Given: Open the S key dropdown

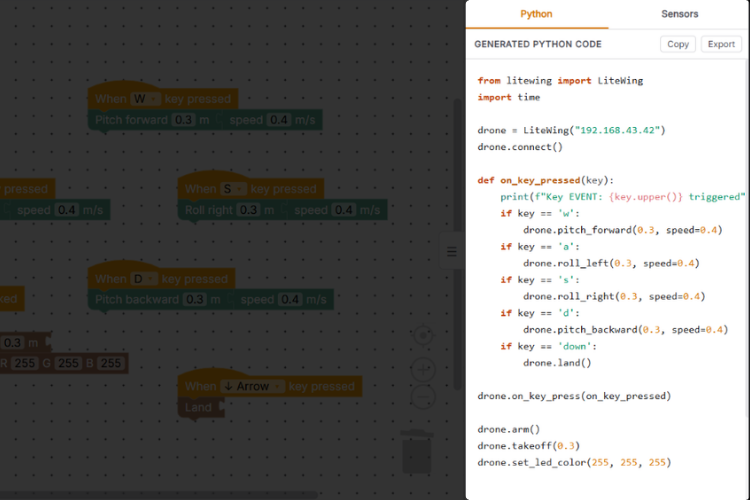Looking at the screenshot, I should coord(233,189).
